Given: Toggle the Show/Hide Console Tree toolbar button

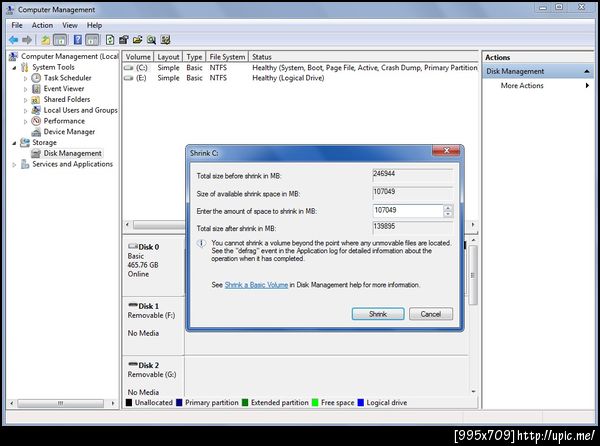Looking at the screenshot, I should pos(60,40).
